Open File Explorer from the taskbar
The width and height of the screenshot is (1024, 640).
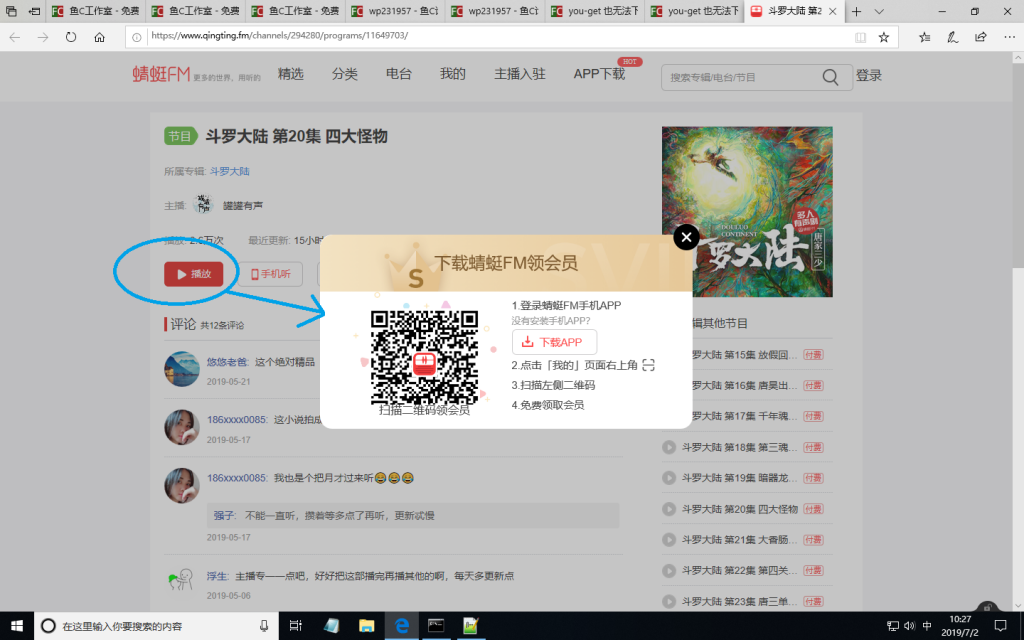pos(366,626)
